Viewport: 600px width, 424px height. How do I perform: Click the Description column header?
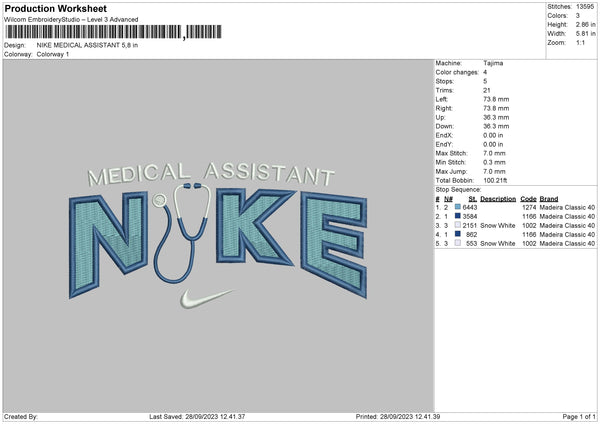[x=498, y=199]
